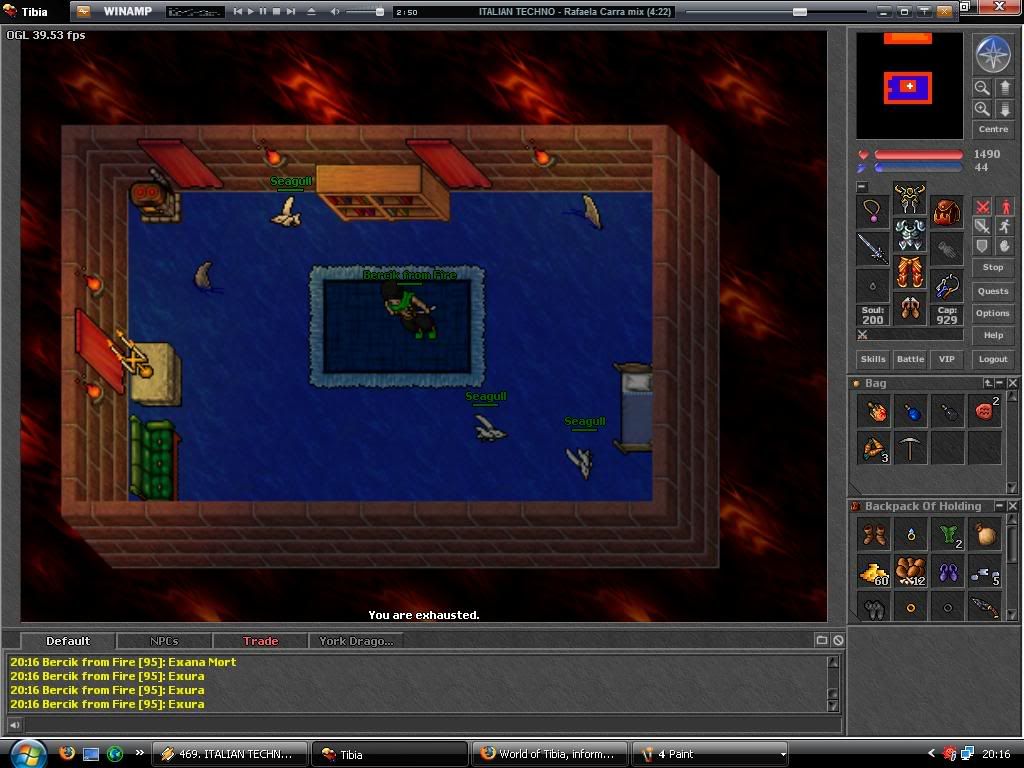Viewport: 1024px width, 768px height.
Task: Move minimap one floor down
Action: (1004, 109)
